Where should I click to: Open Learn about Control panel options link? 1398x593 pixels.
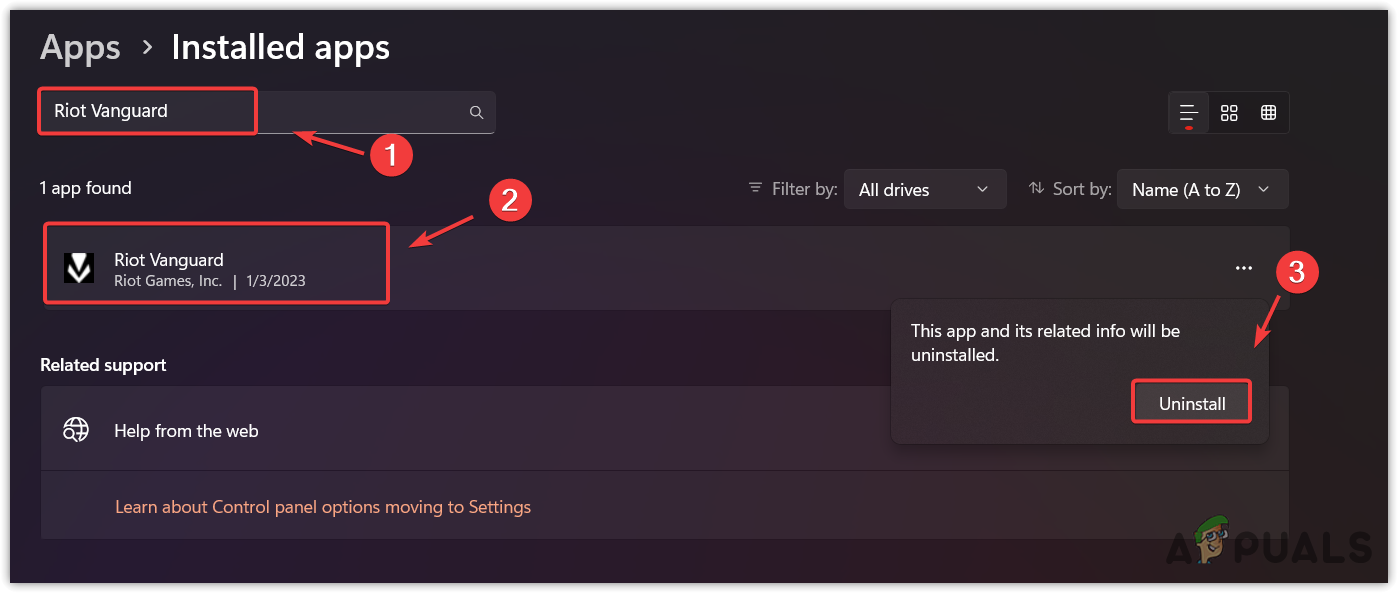point(322,507)
